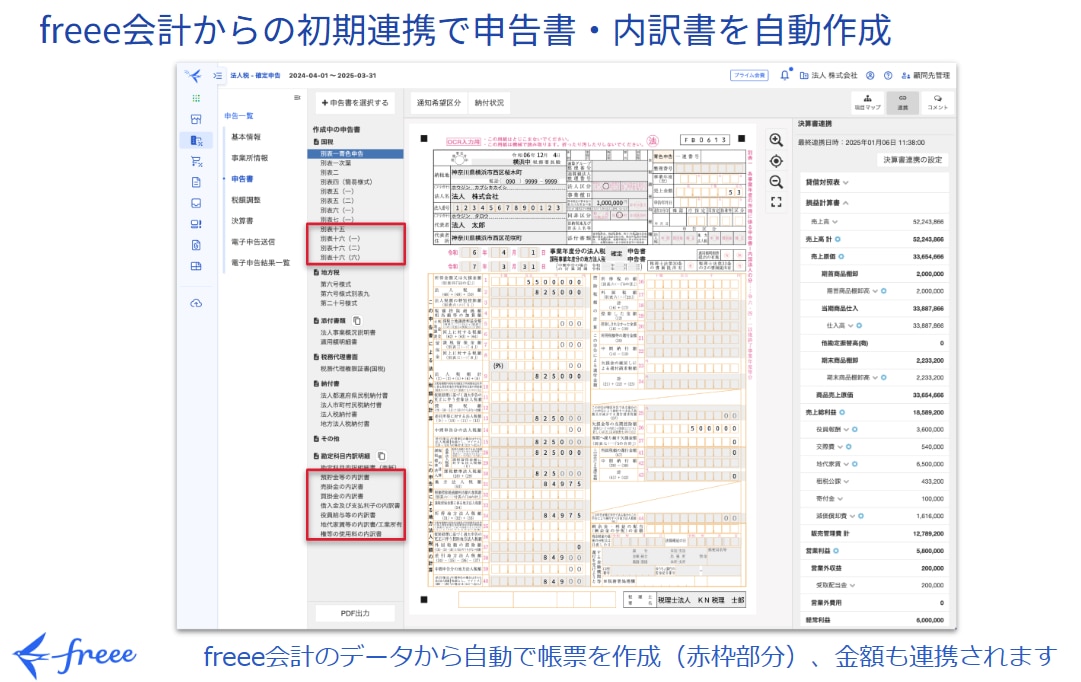1081x682 pixels.
Task: Click the copy icon next to 添付書類
Action: (357, 321)
